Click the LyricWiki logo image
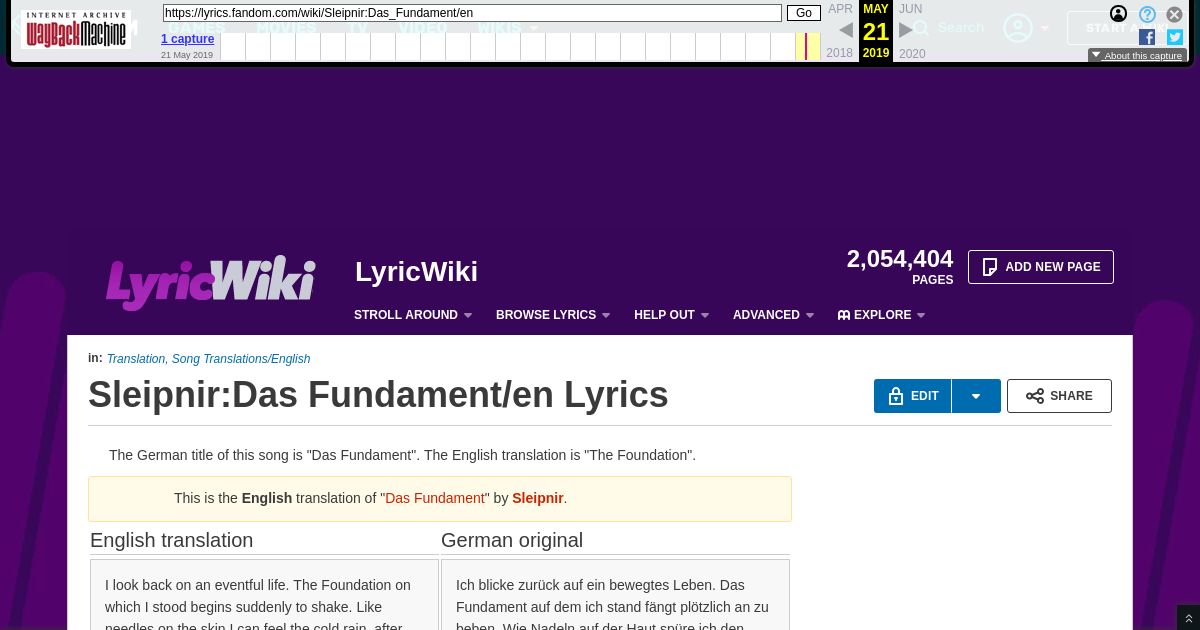 211,283
